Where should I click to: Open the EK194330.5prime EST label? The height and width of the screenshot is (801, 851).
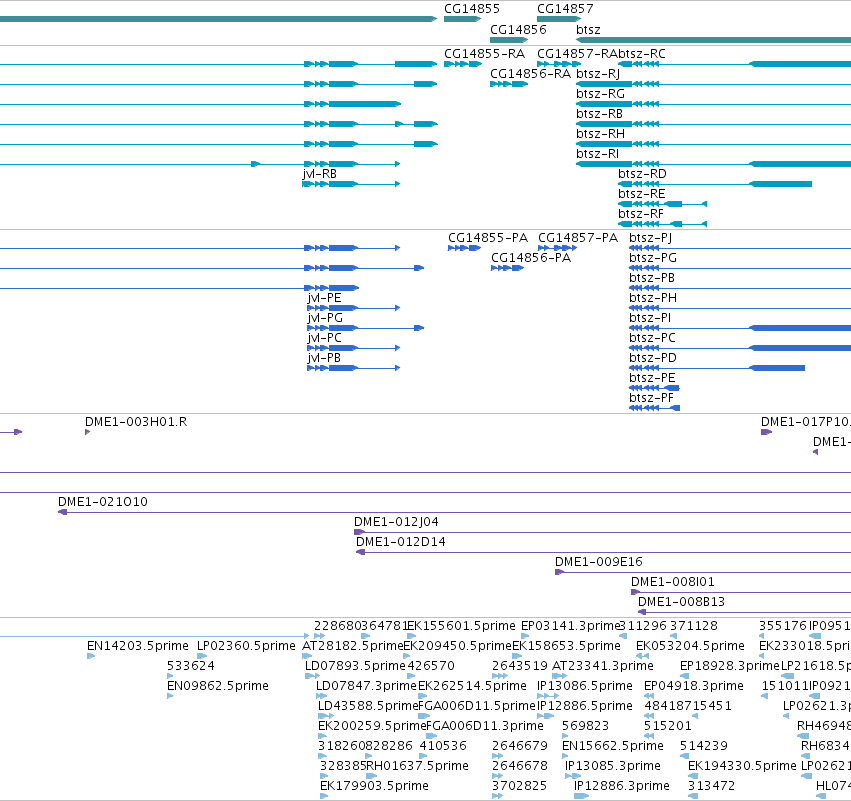[742, 766]
